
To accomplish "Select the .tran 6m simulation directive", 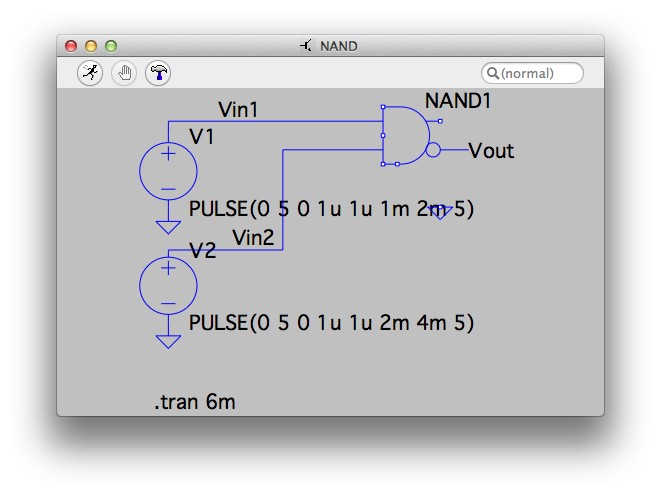I will 194,403.
